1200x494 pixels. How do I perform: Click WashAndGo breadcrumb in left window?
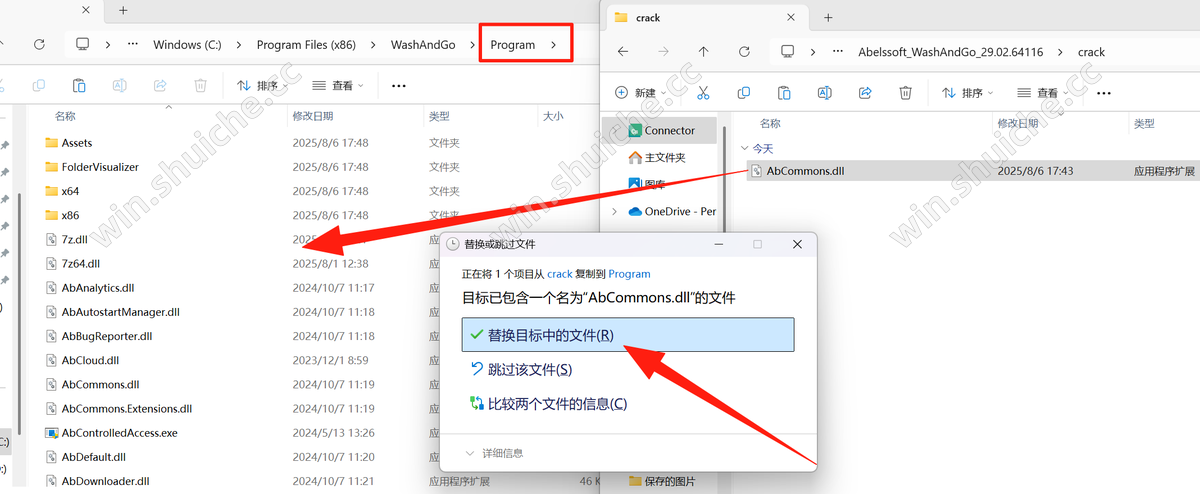(424, 45)
